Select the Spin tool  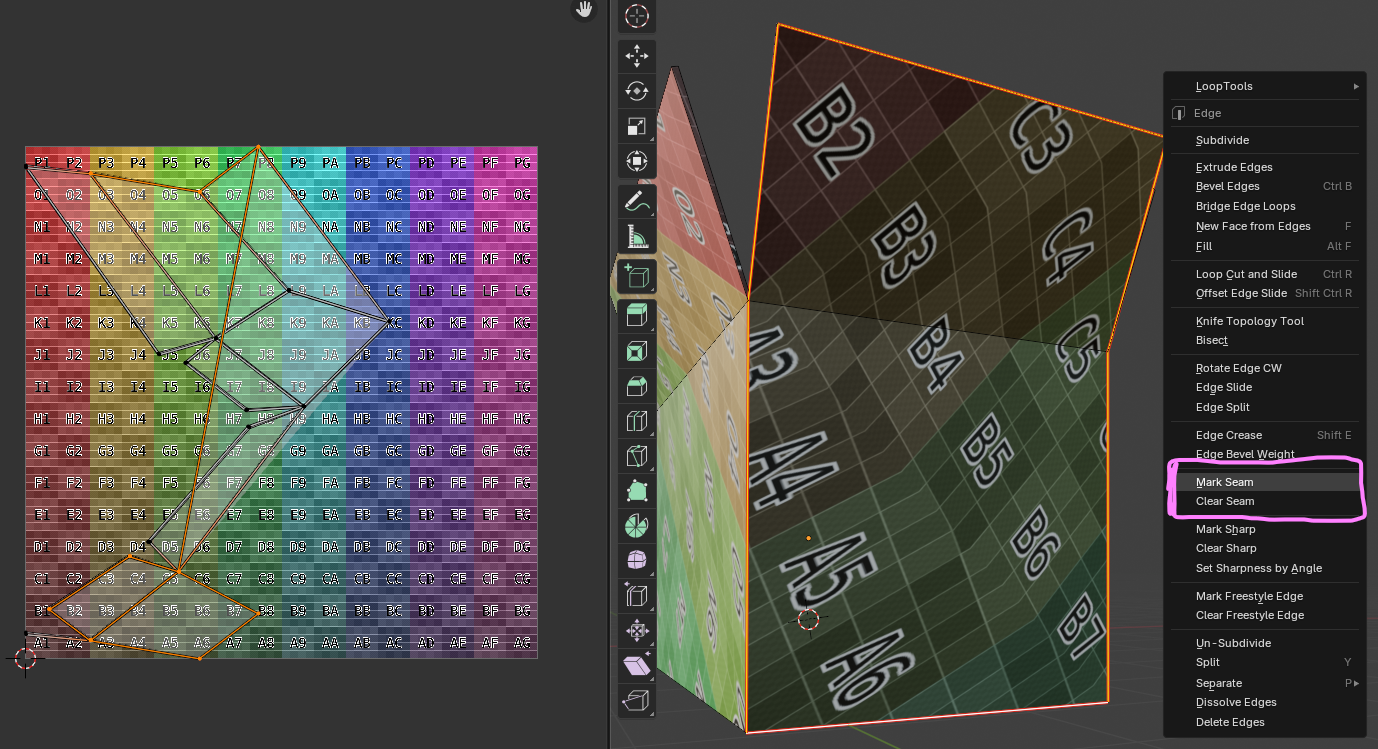click(x=636, y=524)
